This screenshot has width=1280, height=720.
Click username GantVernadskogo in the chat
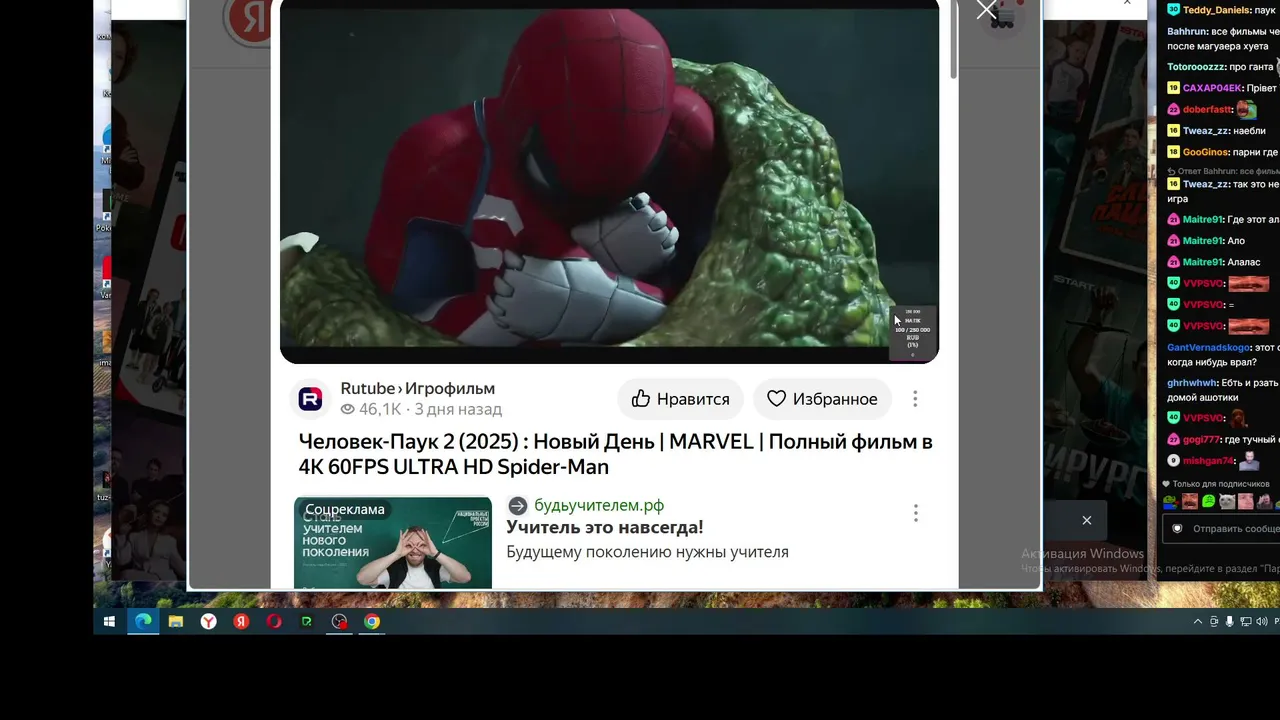point(1208,348)
